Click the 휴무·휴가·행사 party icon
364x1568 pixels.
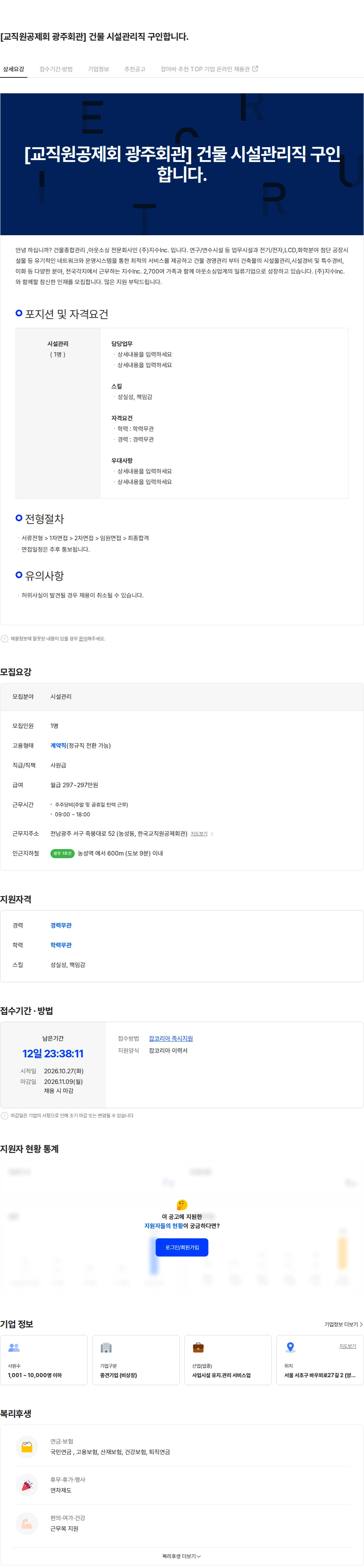(27, 1485)
